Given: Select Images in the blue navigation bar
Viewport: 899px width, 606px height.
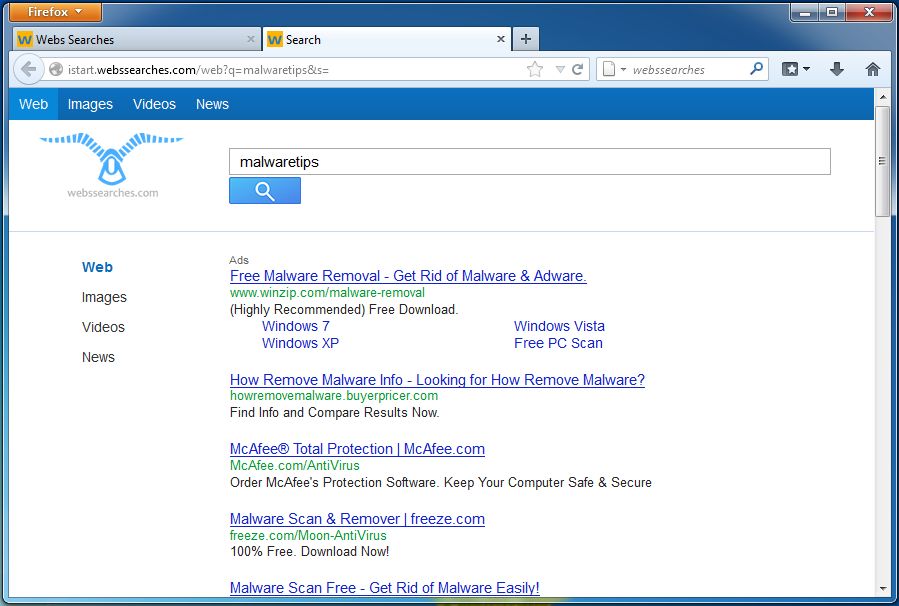Looking at the screenshot, I should point(90,104).
